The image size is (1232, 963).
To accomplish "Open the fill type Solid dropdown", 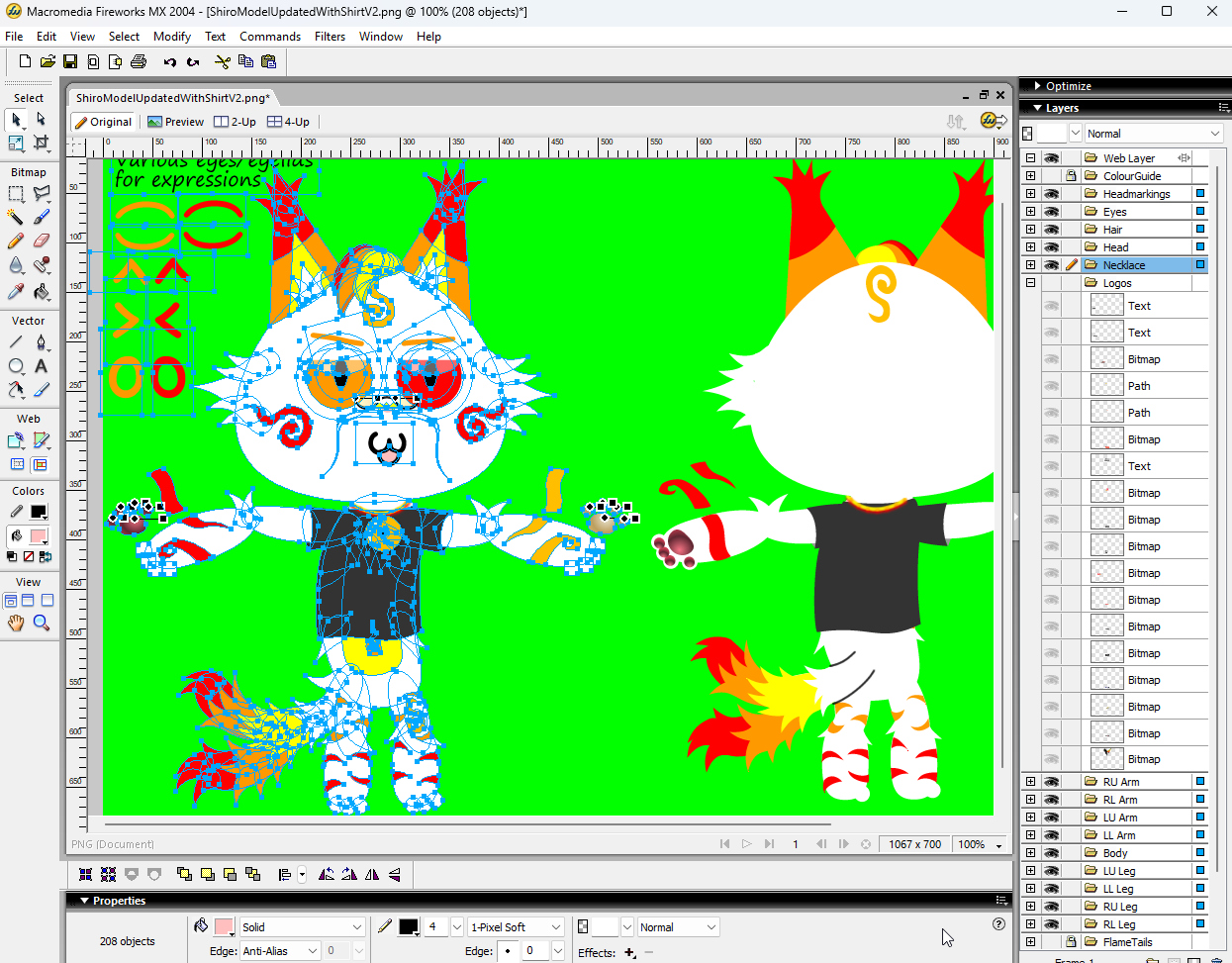I will [x=356, y=927].
